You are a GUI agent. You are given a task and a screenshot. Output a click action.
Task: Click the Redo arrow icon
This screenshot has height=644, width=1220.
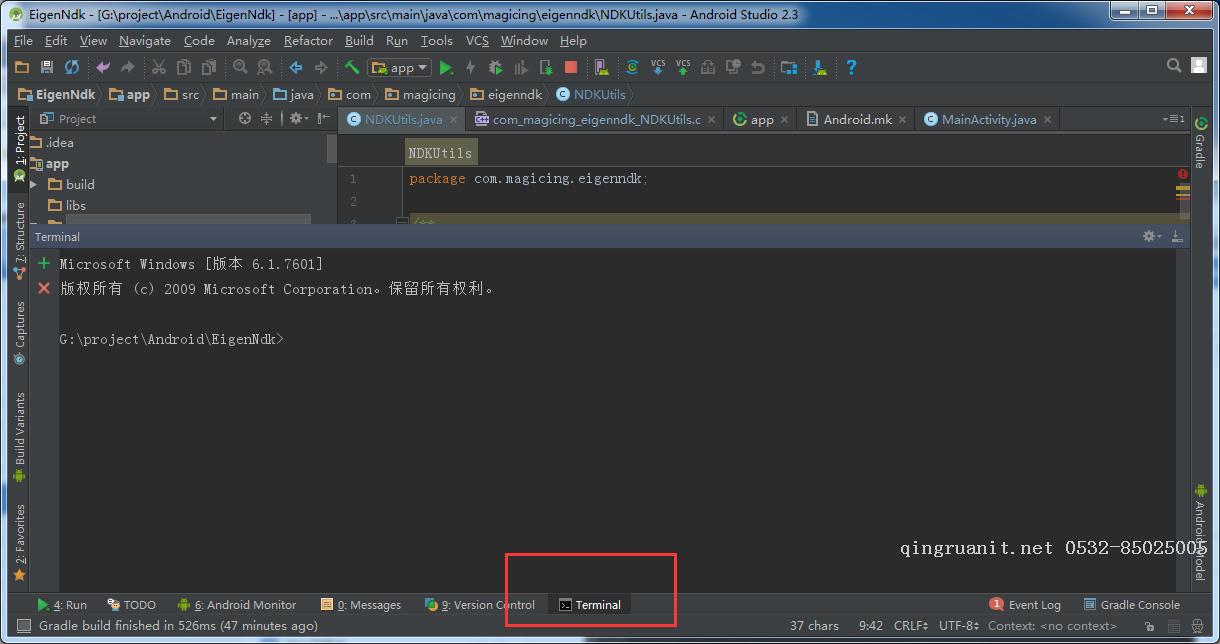tap(127, 67)
